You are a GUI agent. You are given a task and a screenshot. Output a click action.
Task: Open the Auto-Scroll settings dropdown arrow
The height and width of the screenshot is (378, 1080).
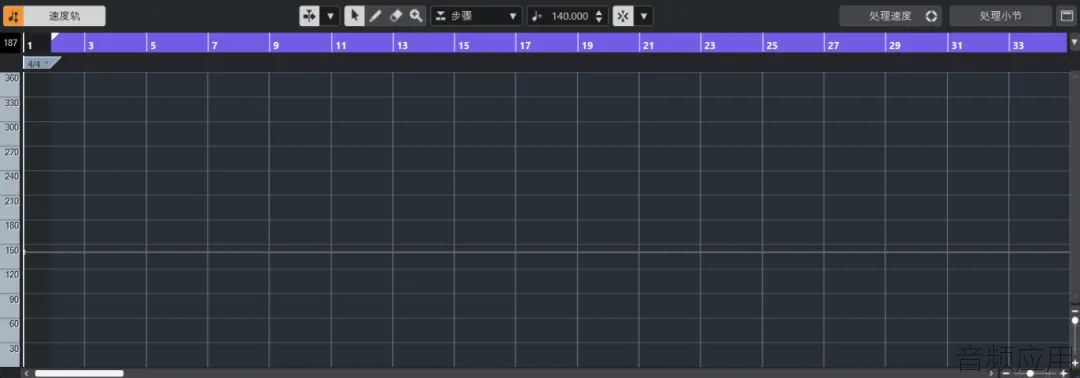(x=330, y=16)
